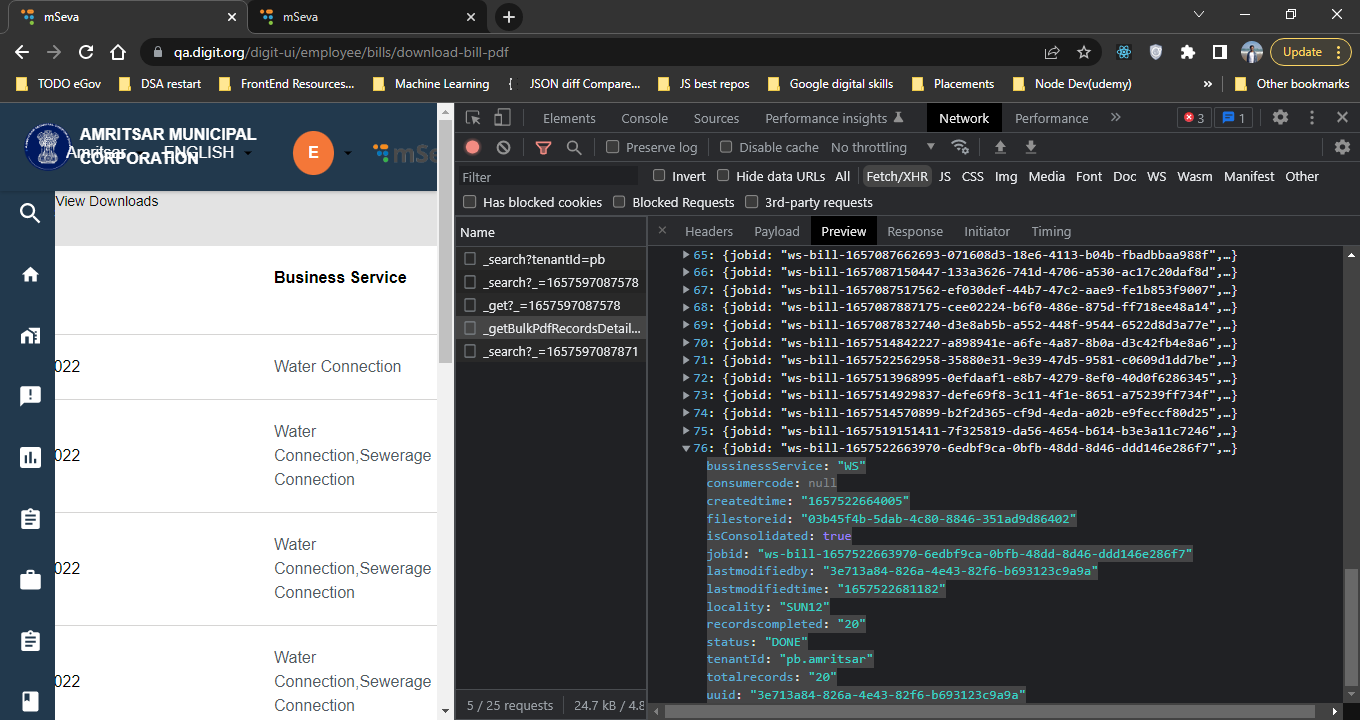
Task: Click the clear network log icon
Action: [x=504, y=147]
